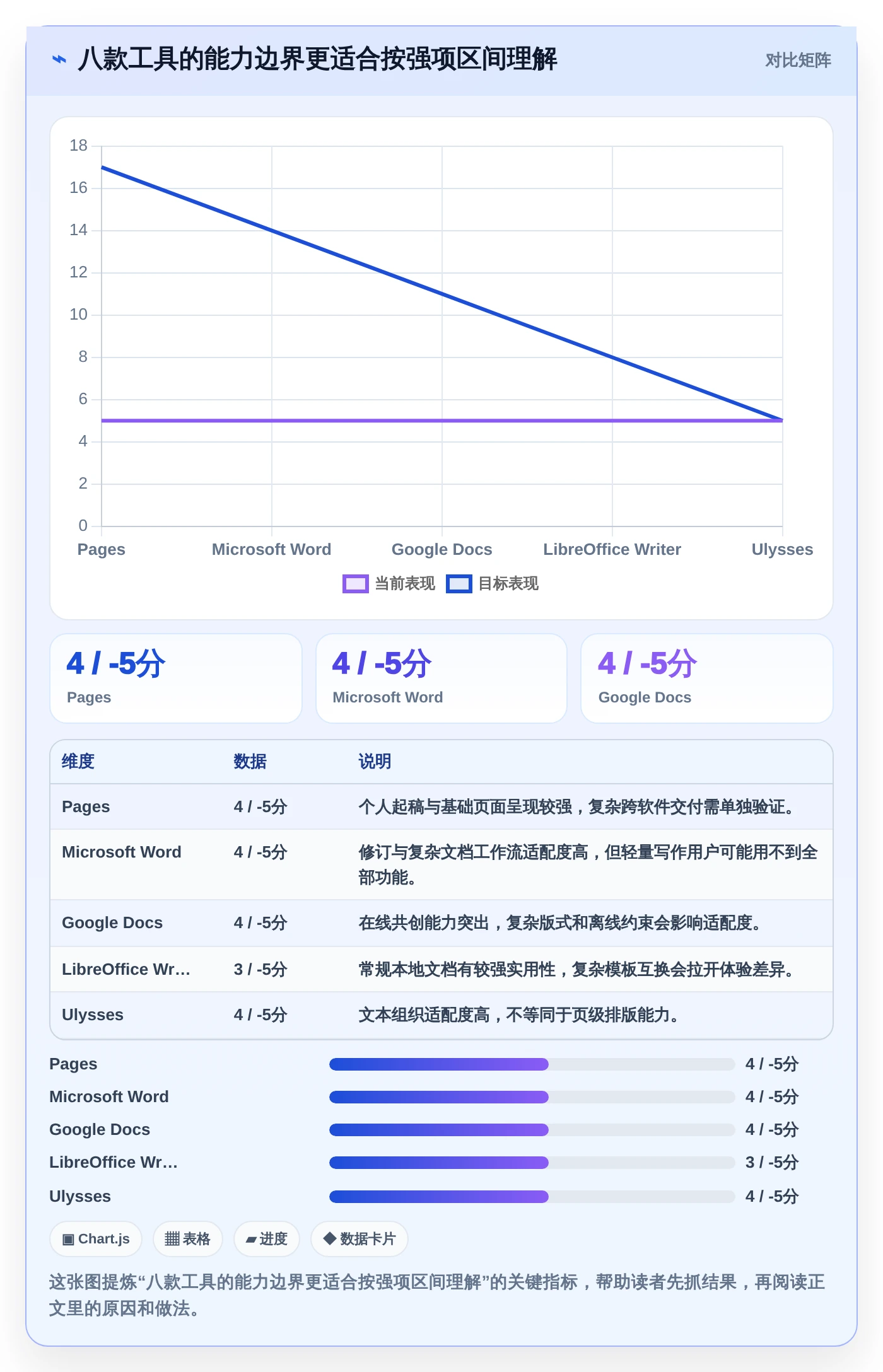Click the diamond icon in 数据卡片 chip
Viewport: 883px width, 1372px height.
(x=329, y=1239)
